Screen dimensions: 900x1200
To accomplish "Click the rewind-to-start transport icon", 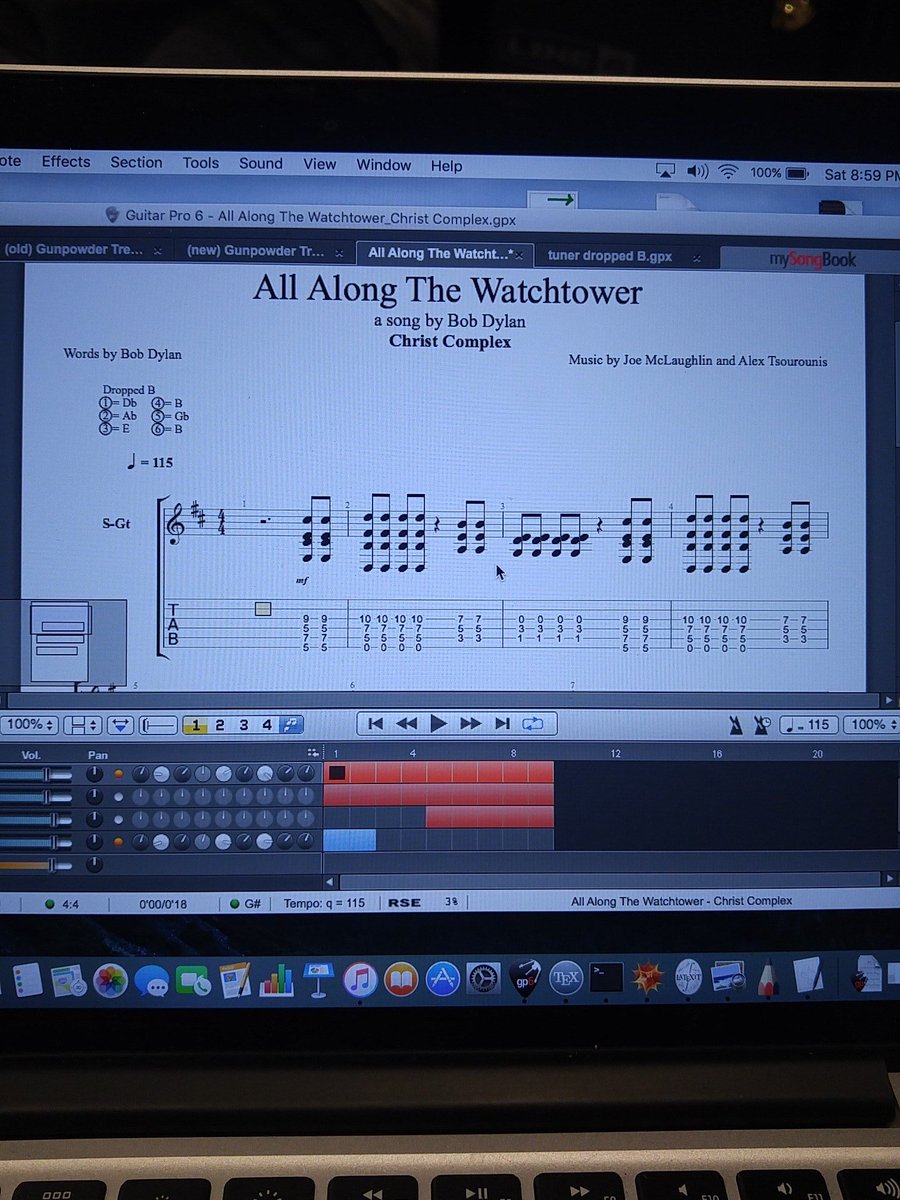I will pos(376,725).
